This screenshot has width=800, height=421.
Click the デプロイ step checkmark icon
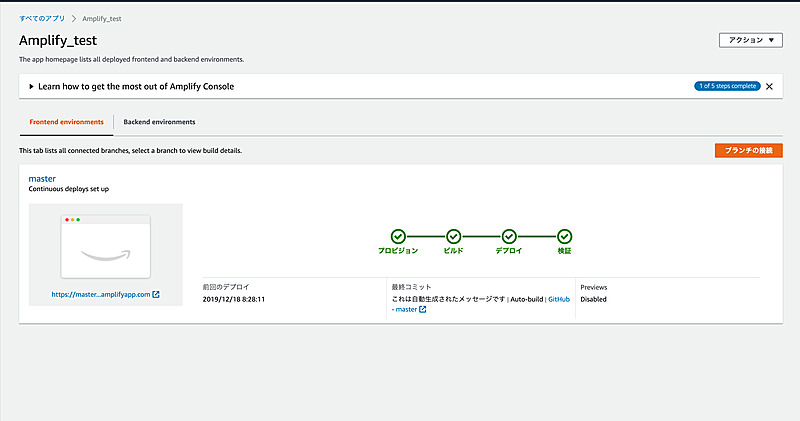[509, 236]
